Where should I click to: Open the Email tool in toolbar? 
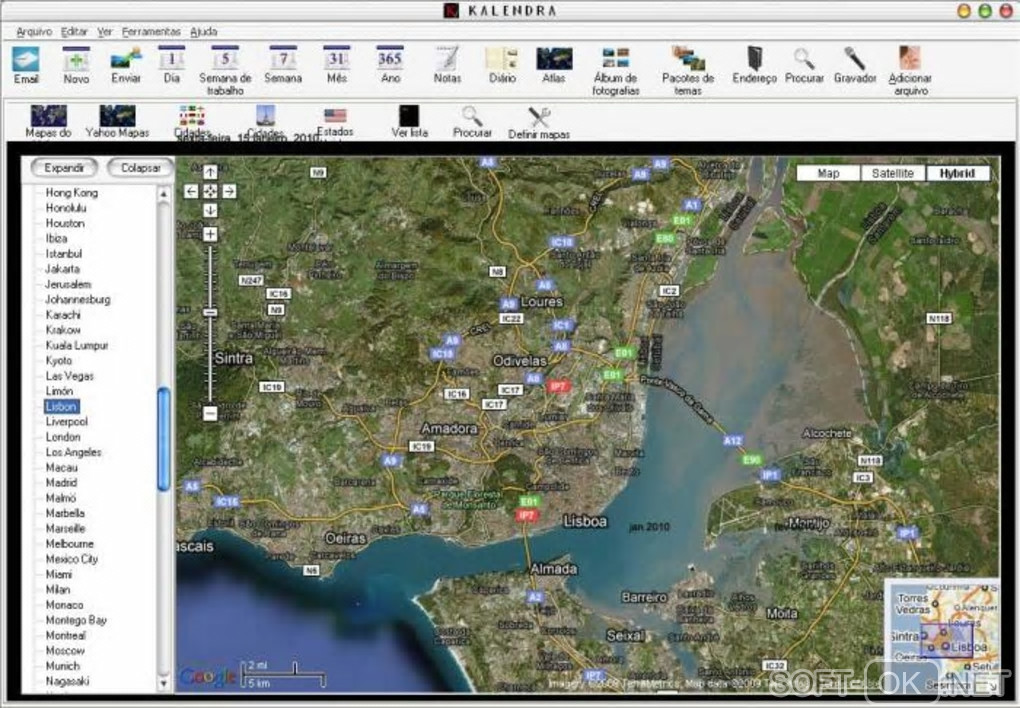25,61
